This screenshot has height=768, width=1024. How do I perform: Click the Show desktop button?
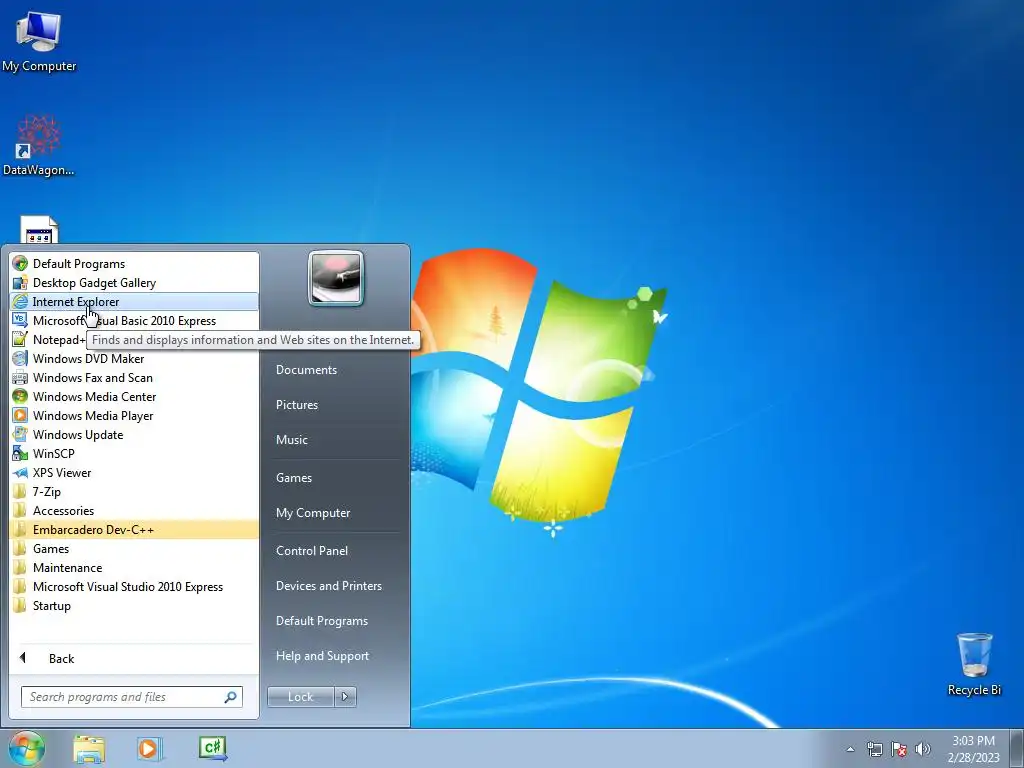coord(1017,749)
